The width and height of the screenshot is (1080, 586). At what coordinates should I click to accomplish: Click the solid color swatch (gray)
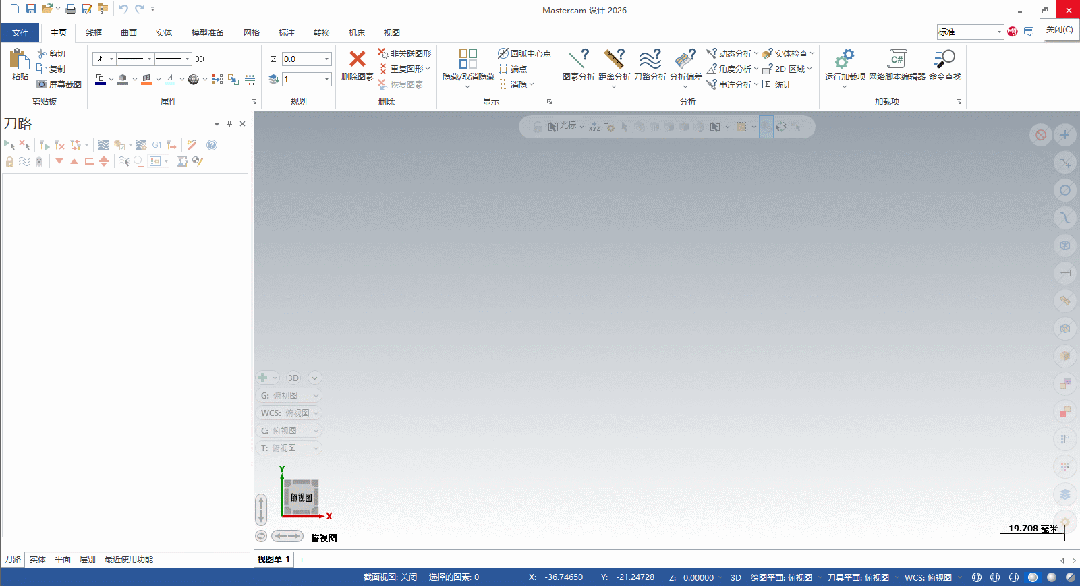pyautogui.click(x=123, y=79)
